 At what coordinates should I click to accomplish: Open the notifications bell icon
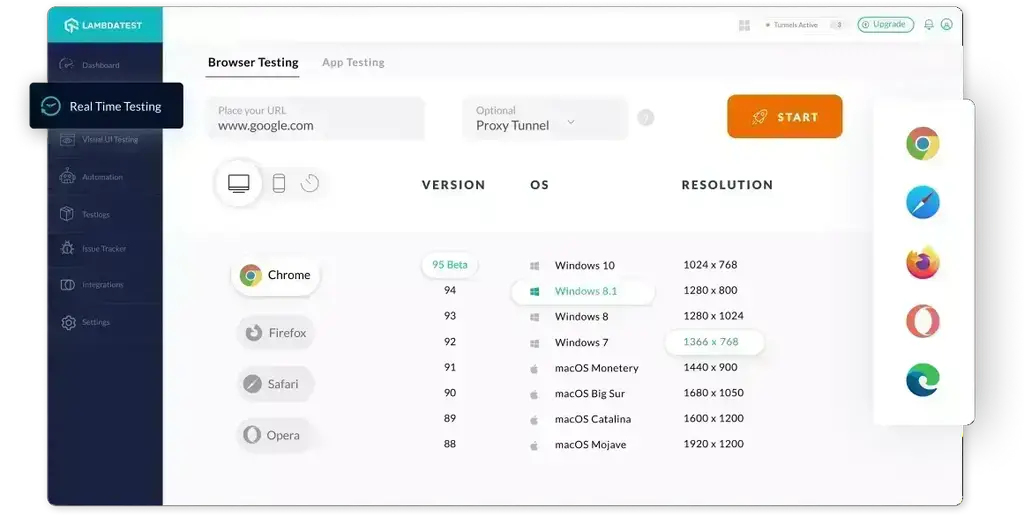(x=929, y=25)
